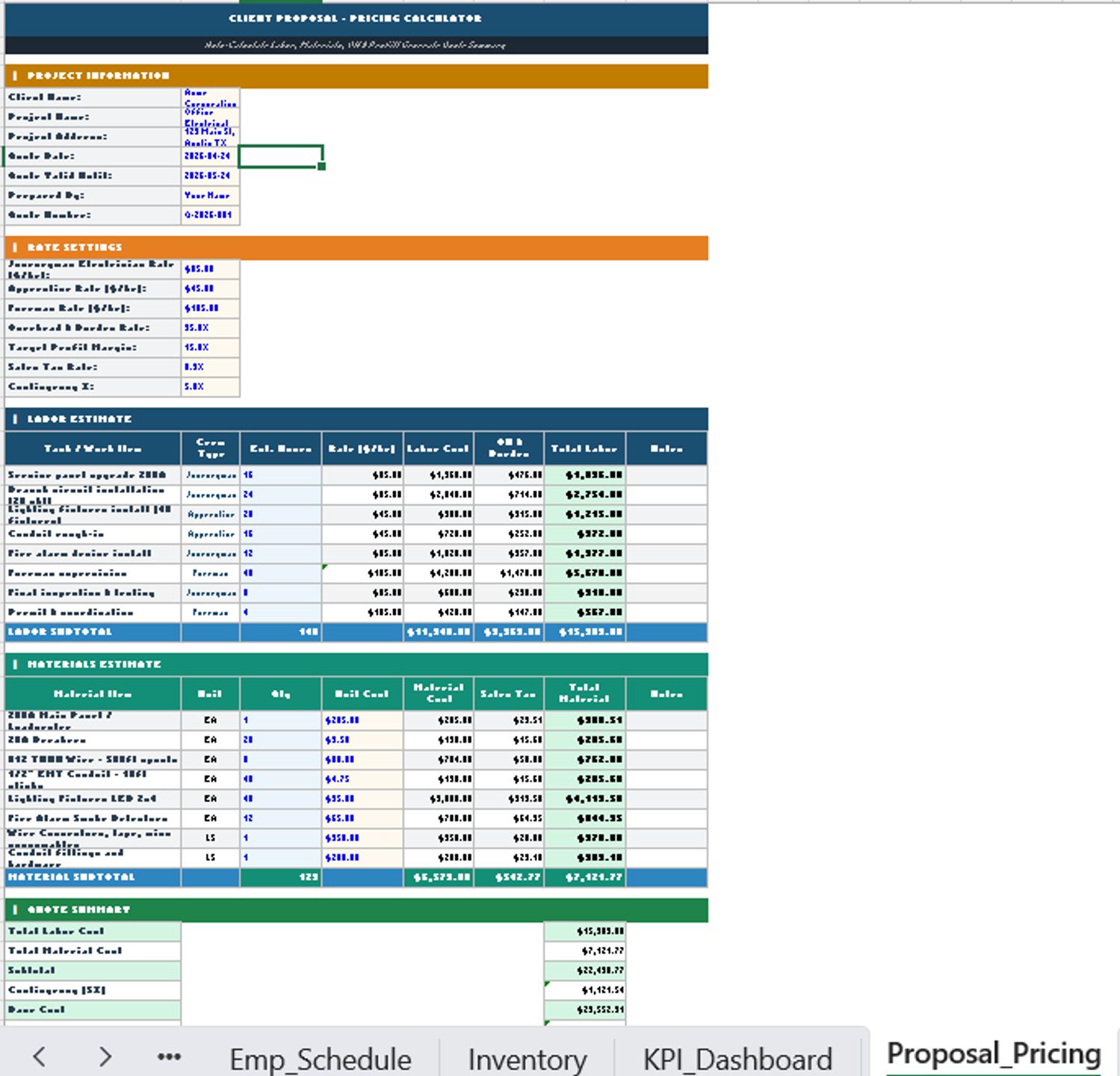Click the Apprentice Rate value $45.00
Screen dimensions: 1120x1076
[x=210, y=288]
